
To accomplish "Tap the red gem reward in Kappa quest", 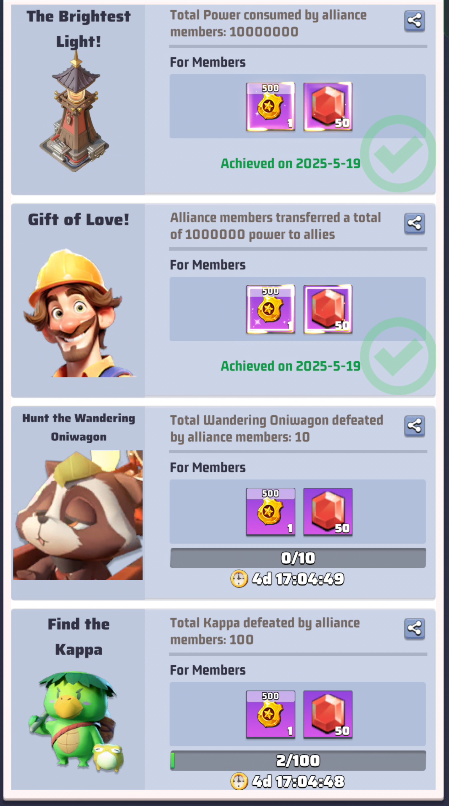I will (x=328, y=714).
